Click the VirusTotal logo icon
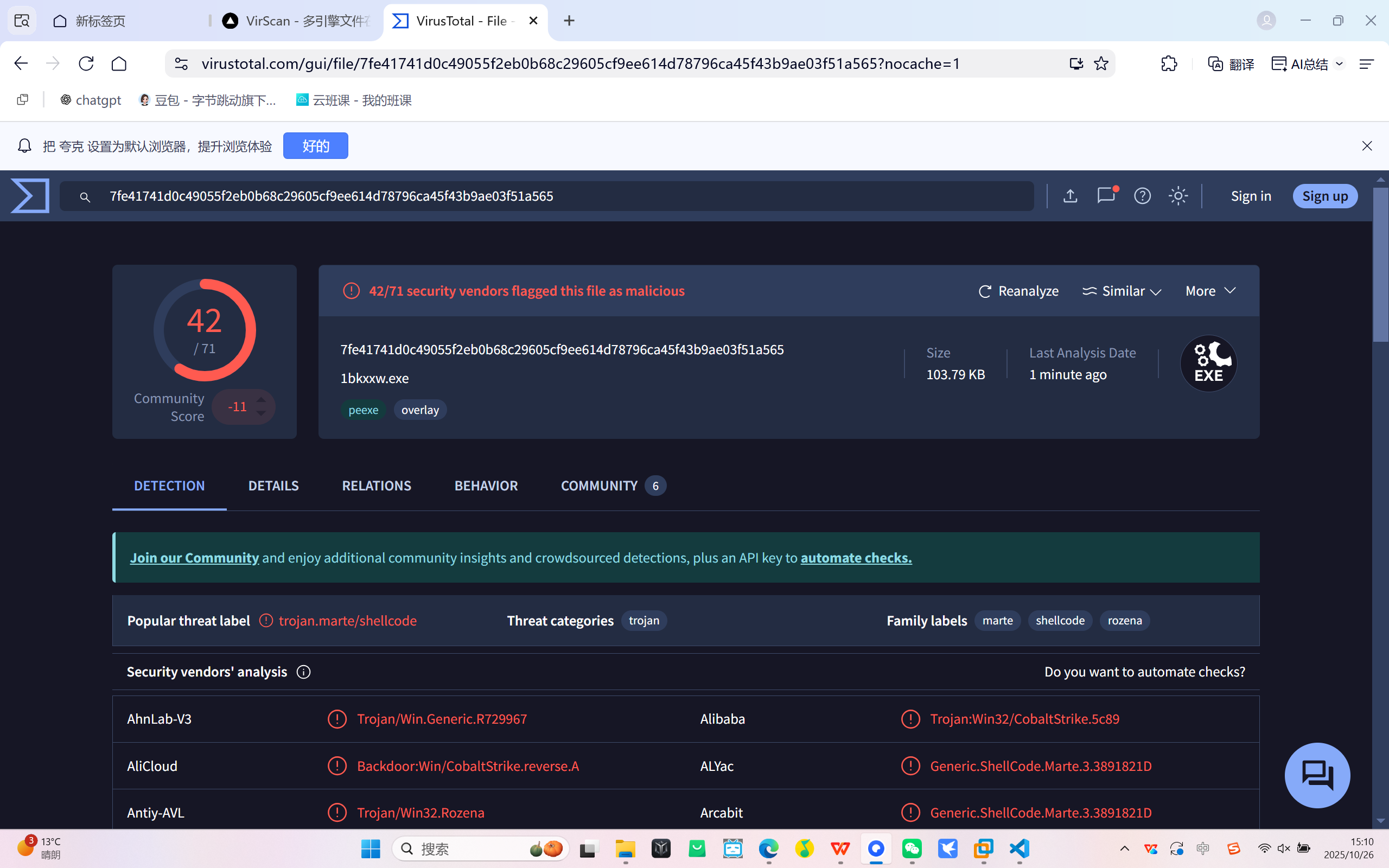The height and width of the screenshot is (868, 1389). (x=30, y=196)
